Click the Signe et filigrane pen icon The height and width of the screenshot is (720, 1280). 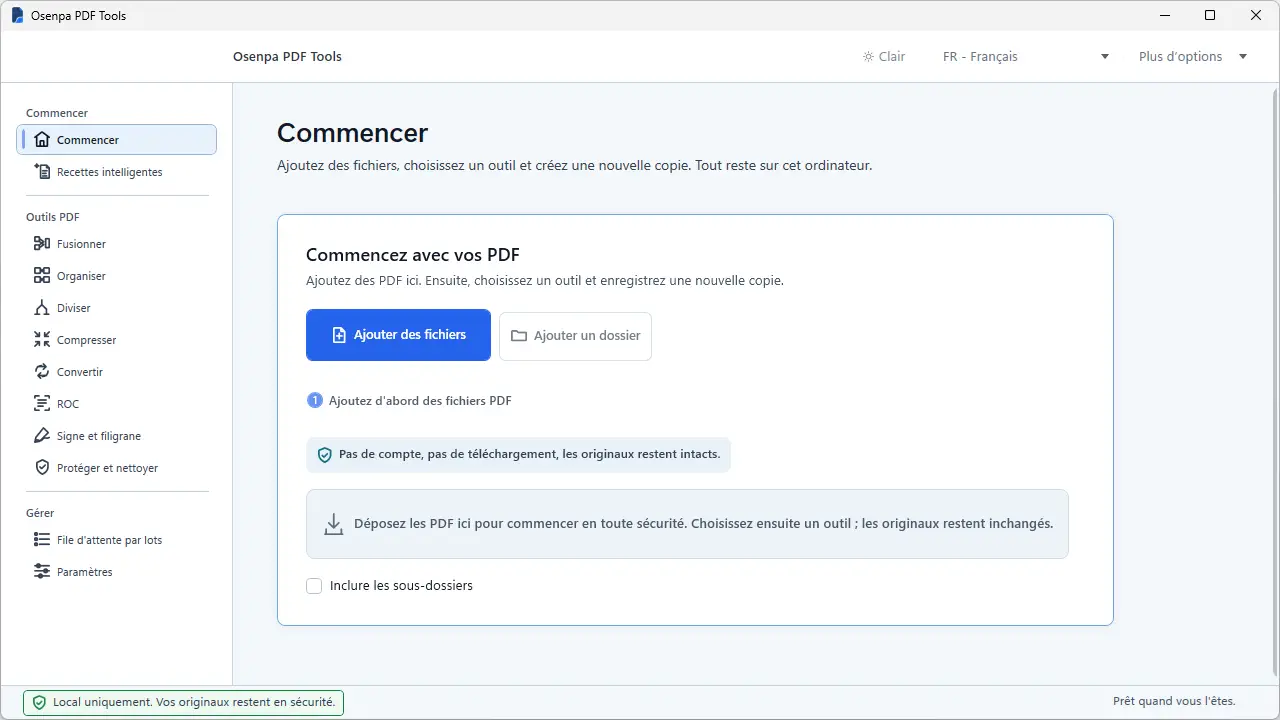point(42,436)
